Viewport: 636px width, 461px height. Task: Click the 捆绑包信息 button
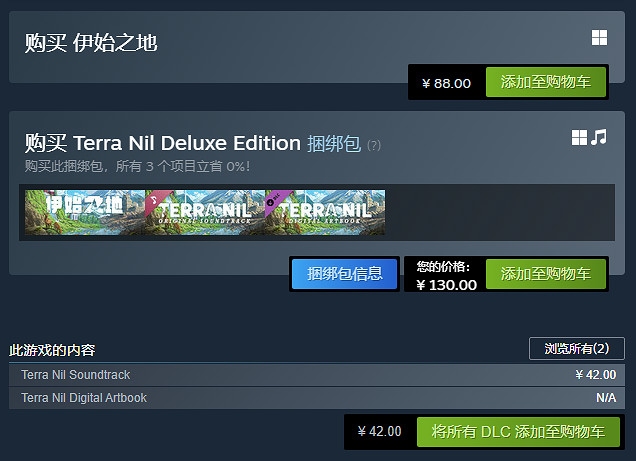344,274
